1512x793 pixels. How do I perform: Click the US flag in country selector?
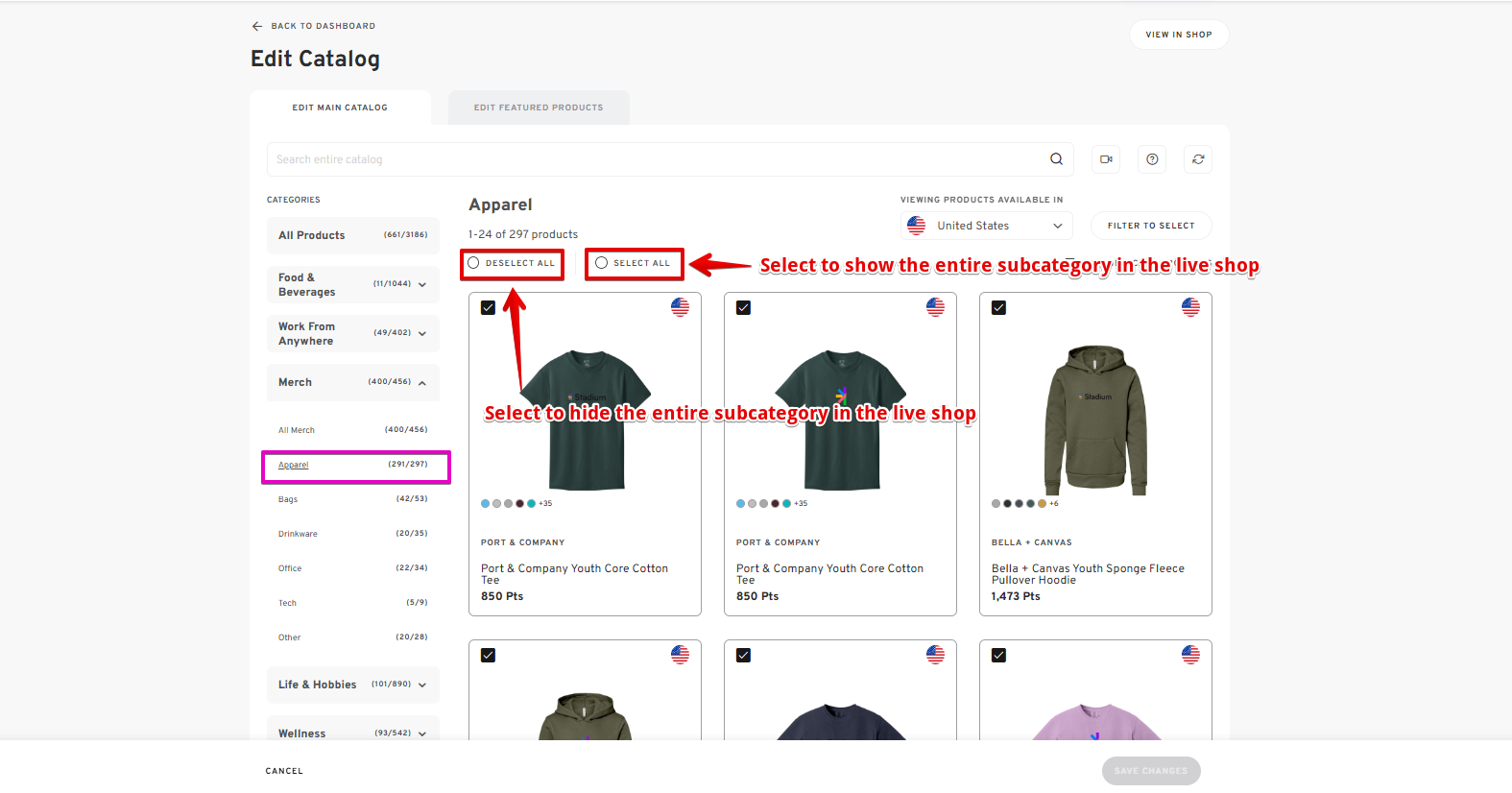tap(917, 226)
